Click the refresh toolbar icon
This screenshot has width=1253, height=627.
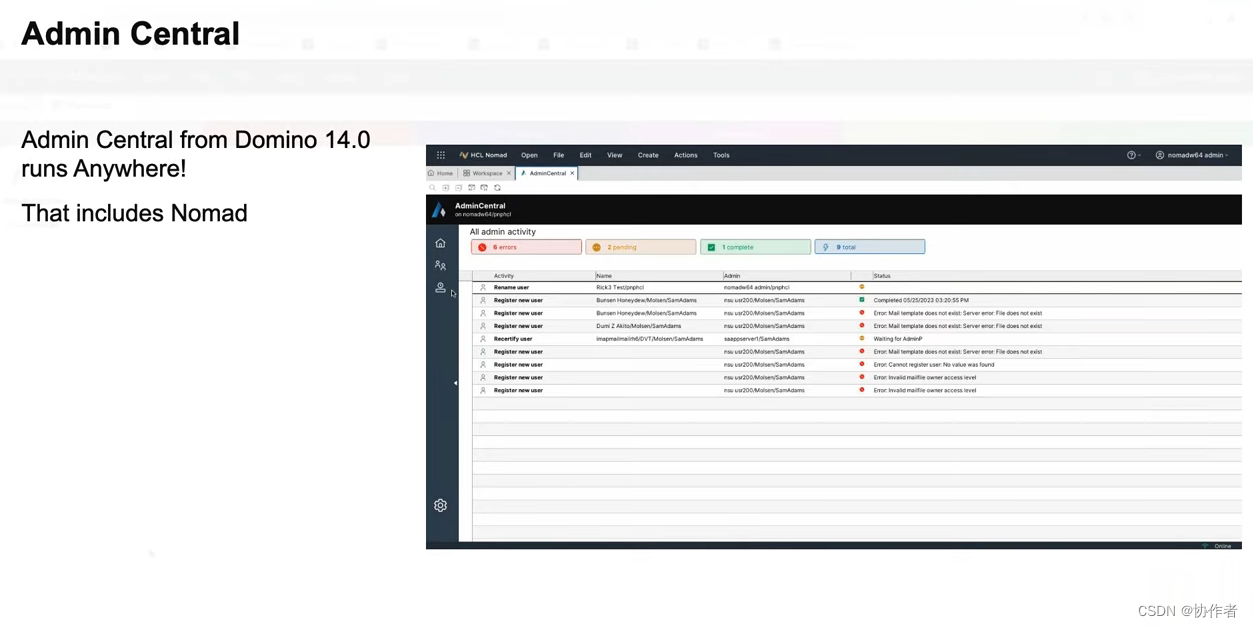(497, 188)
